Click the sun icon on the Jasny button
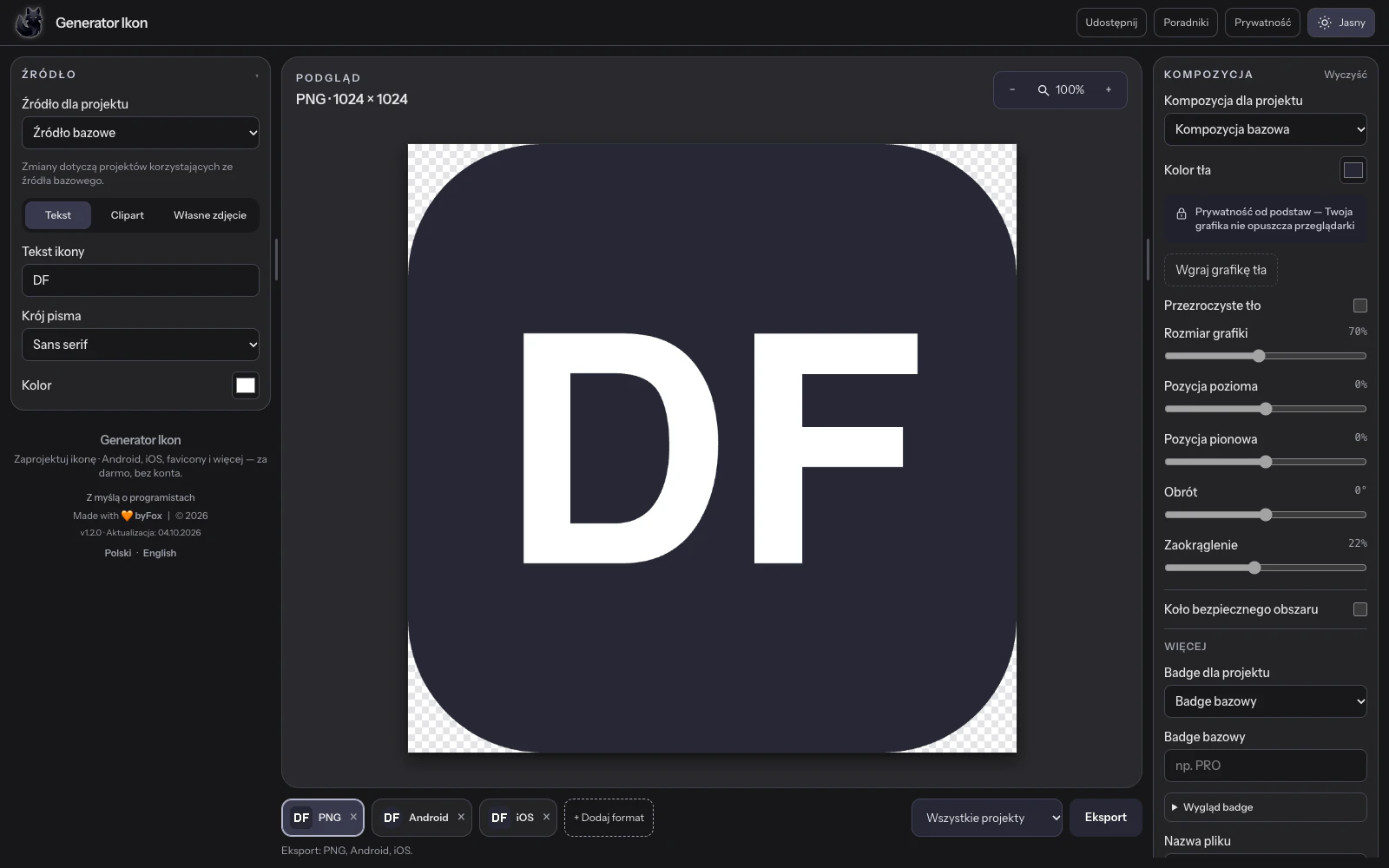This screenshot has height=868, width=1389. click(1325, 23)
